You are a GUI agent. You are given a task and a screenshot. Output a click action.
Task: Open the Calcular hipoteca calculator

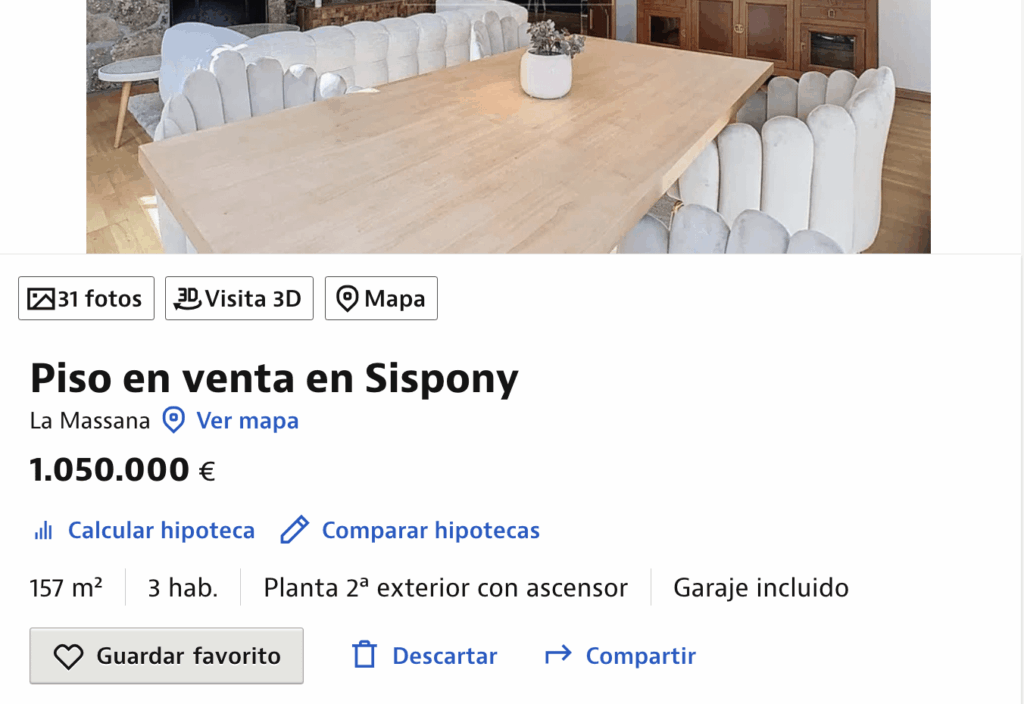(159, 530)
